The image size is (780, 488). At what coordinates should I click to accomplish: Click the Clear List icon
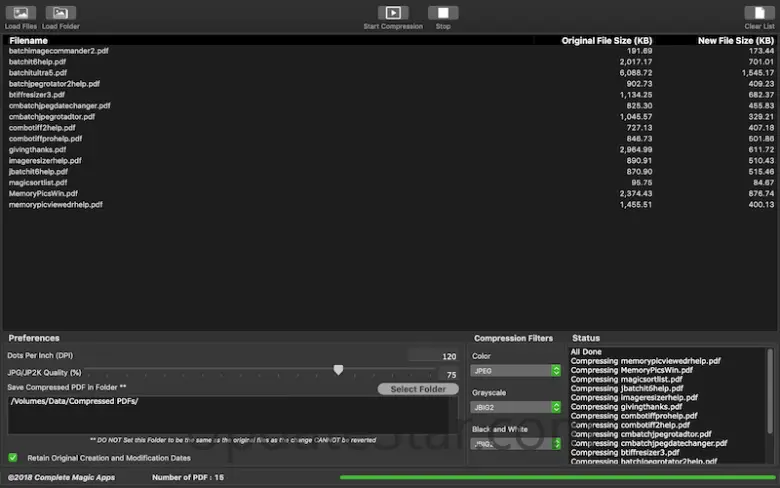759,13
